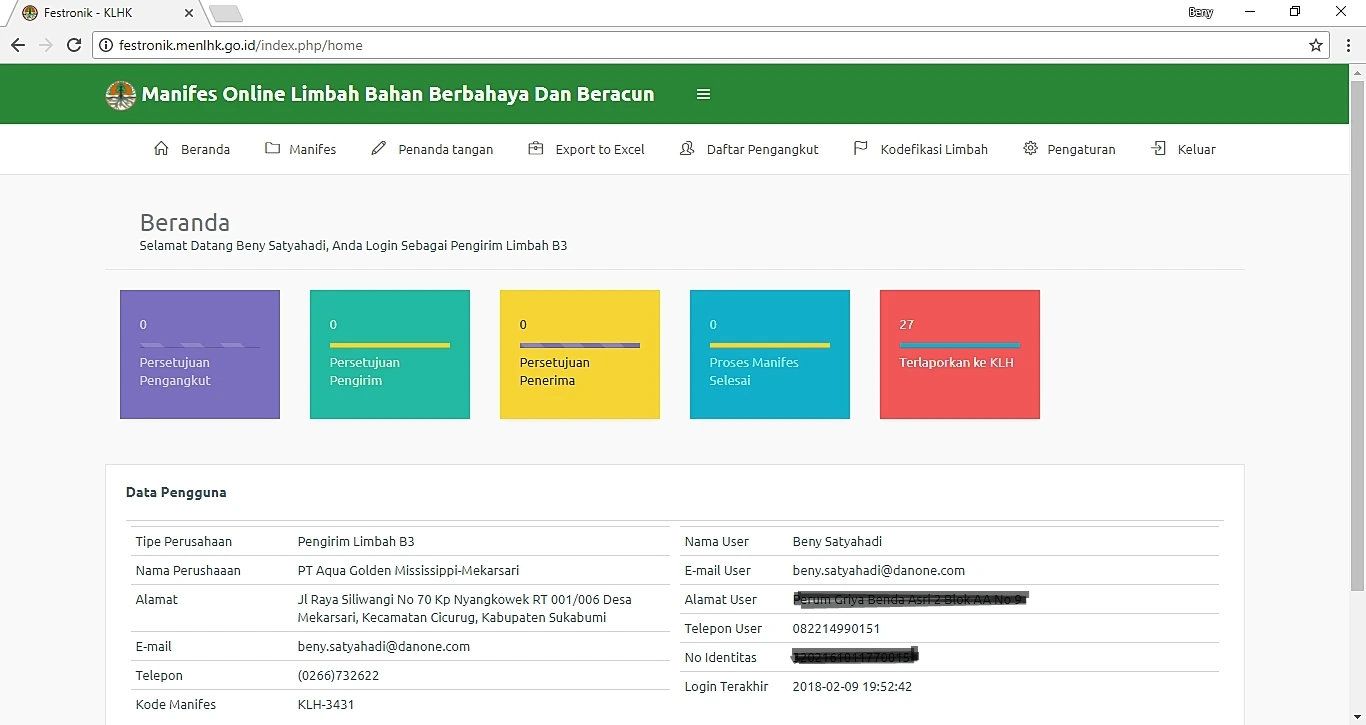This screenshot has width=1366, height=725.
Task: Click the Beranda page heading
Action: pyautogui.click(x=185, y=222)
